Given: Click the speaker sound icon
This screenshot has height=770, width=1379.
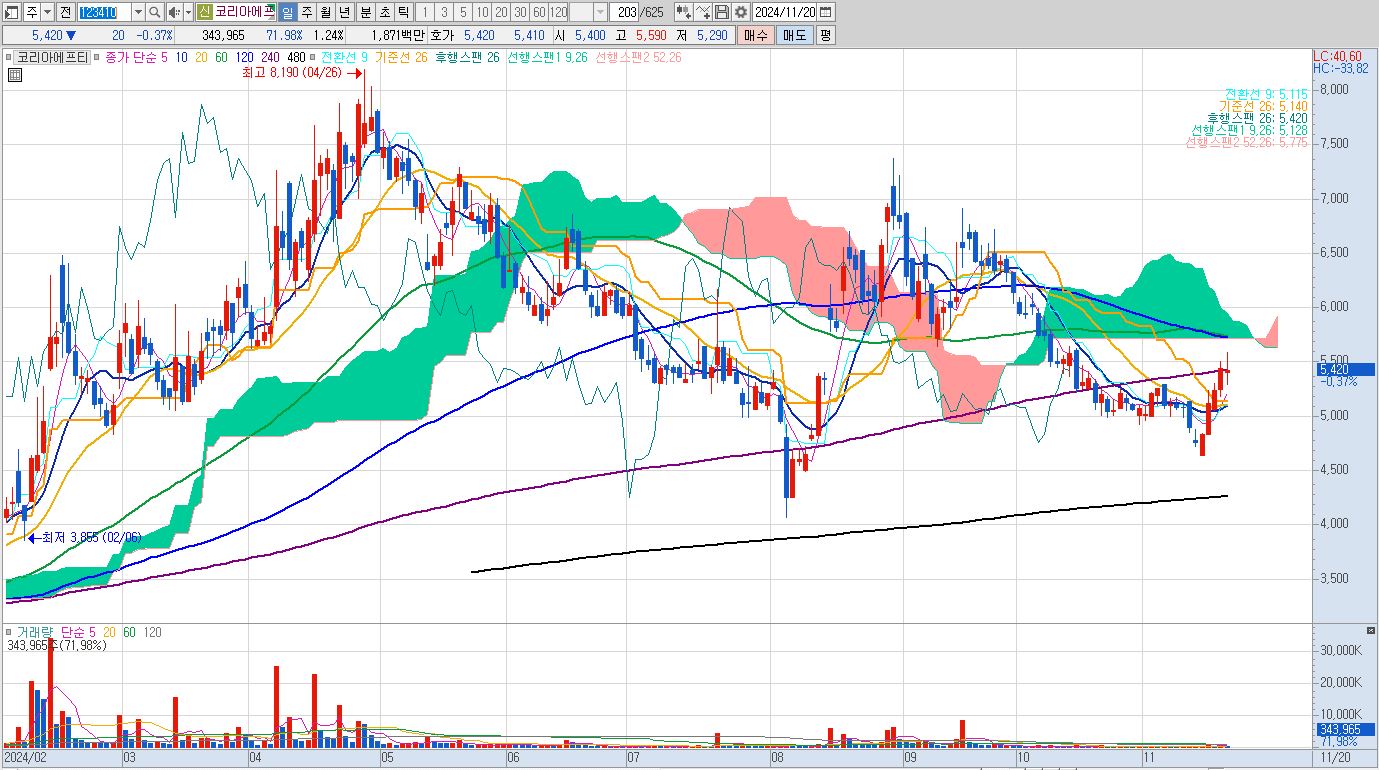Looking at the screenshot, I should (x=174, y=12).
